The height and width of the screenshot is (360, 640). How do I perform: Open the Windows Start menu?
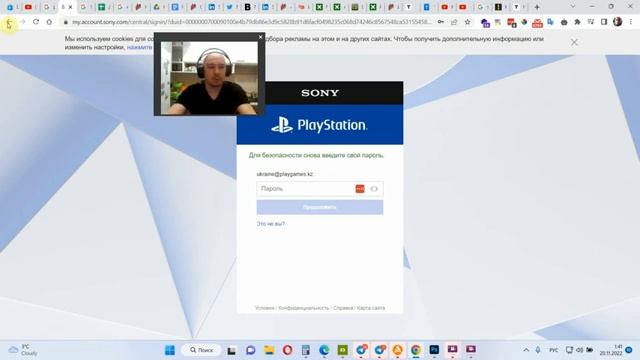tap(170, 350)
